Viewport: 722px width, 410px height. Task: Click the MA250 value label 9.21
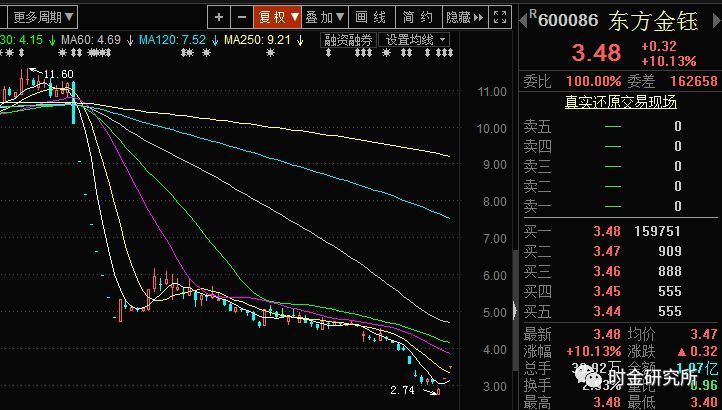(x=260, y=40)
